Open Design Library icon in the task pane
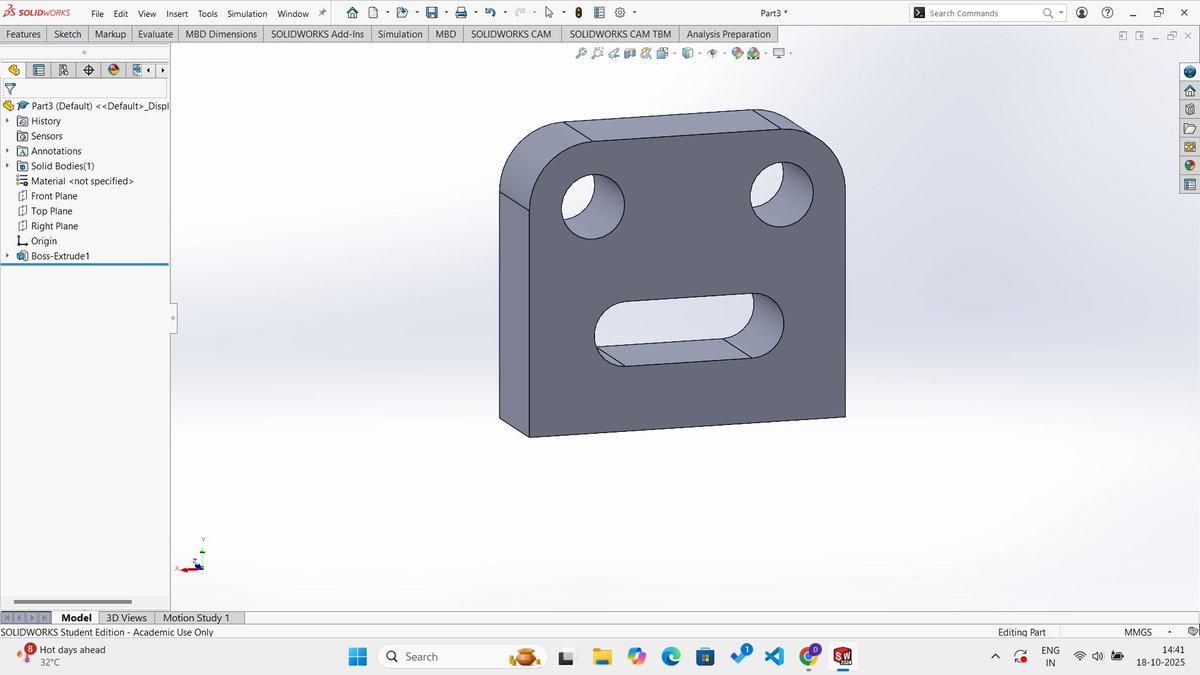Viewport: 1200px width, 675px height. coord(1189,109)
